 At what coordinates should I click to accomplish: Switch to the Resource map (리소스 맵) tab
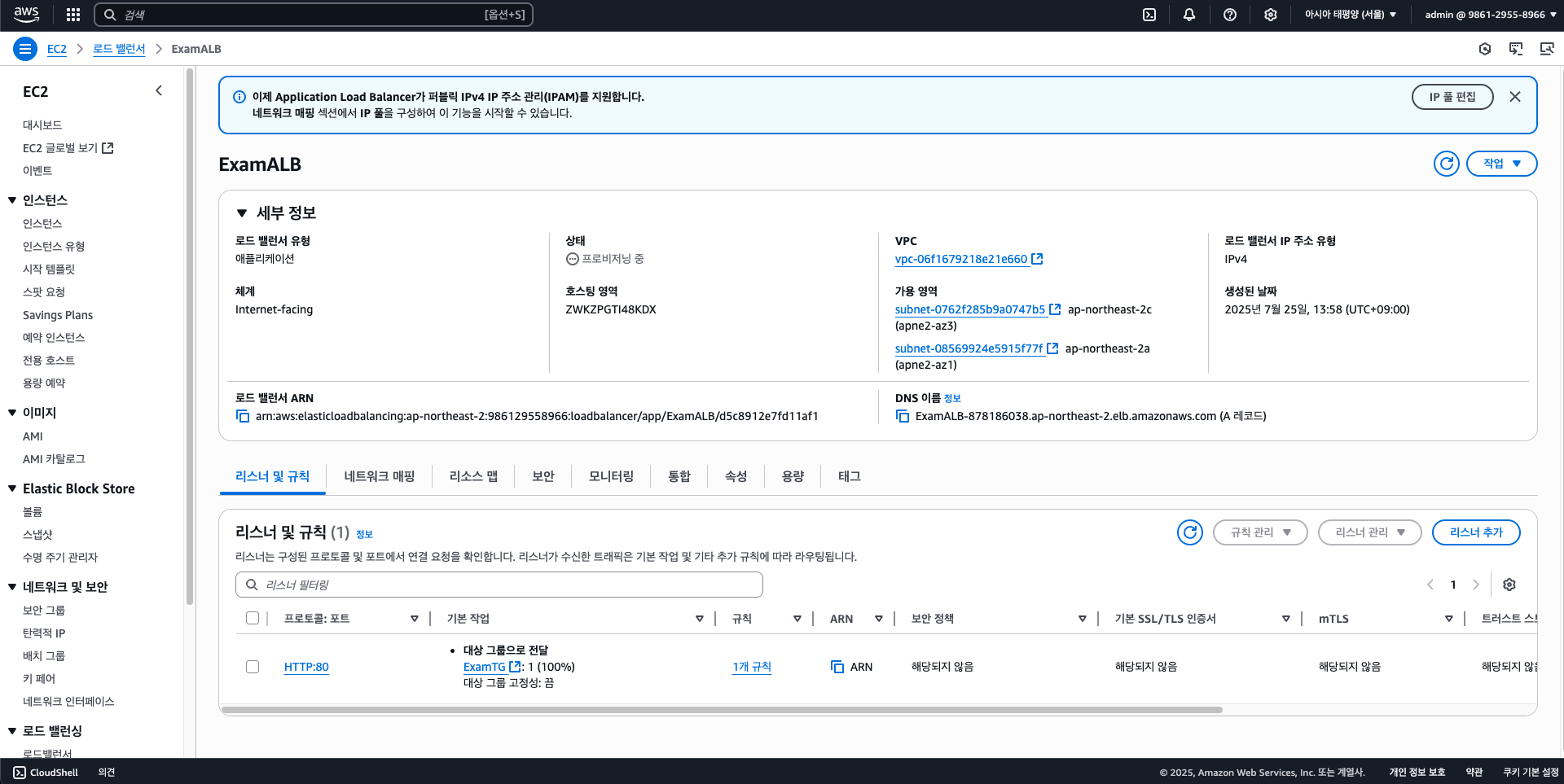point(473,476)
